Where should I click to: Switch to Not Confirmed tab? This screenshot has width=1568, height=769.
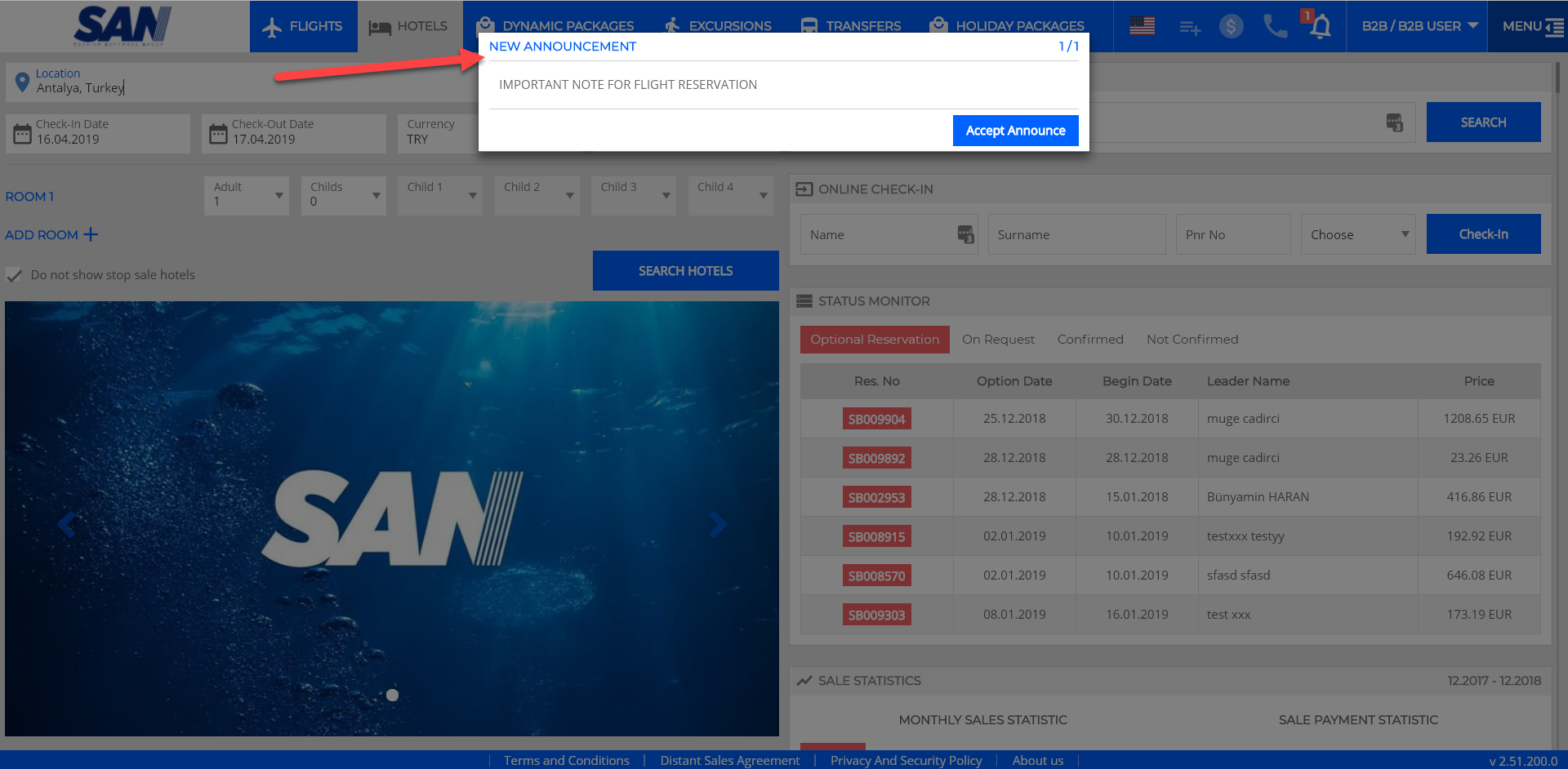[x=1192, y=340]
